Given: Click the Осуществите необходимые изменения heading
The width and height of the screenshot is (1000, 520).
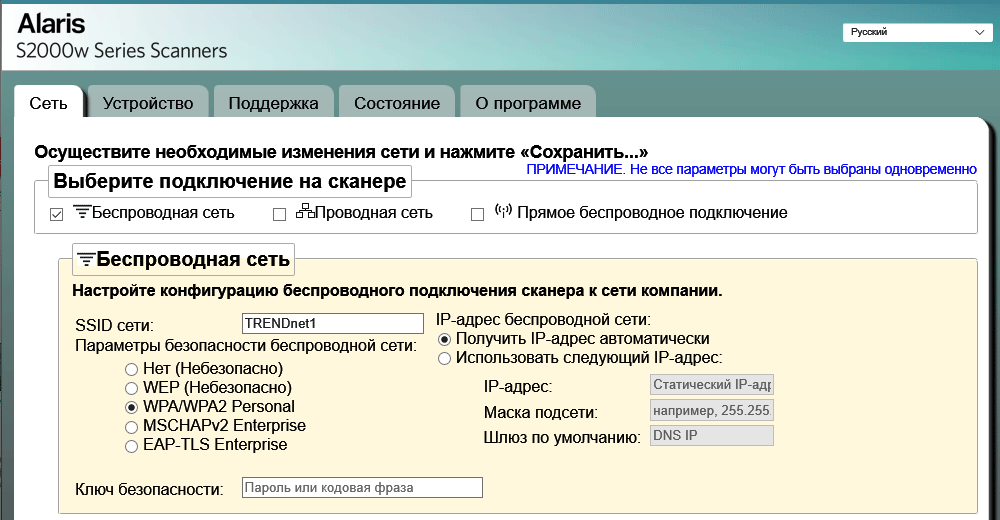Looking at the screenshot, I should (341, 152).
